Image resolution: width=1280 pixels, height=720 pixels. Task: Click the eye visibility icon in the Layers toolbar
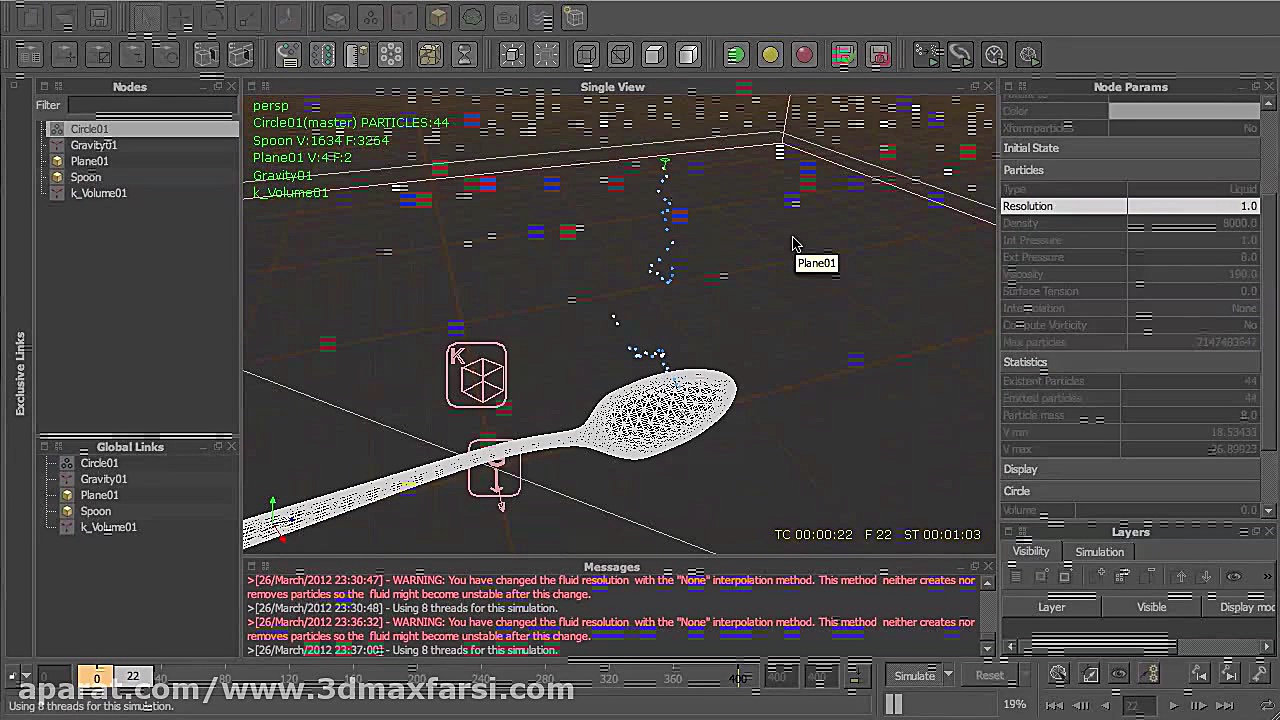tap(1235, 576)
